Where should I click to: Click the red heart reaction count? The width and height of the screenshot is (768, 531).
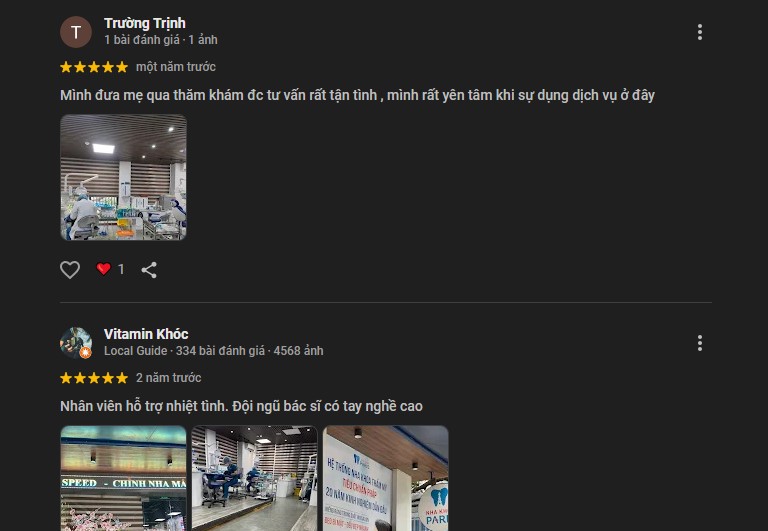click(110, 269)
